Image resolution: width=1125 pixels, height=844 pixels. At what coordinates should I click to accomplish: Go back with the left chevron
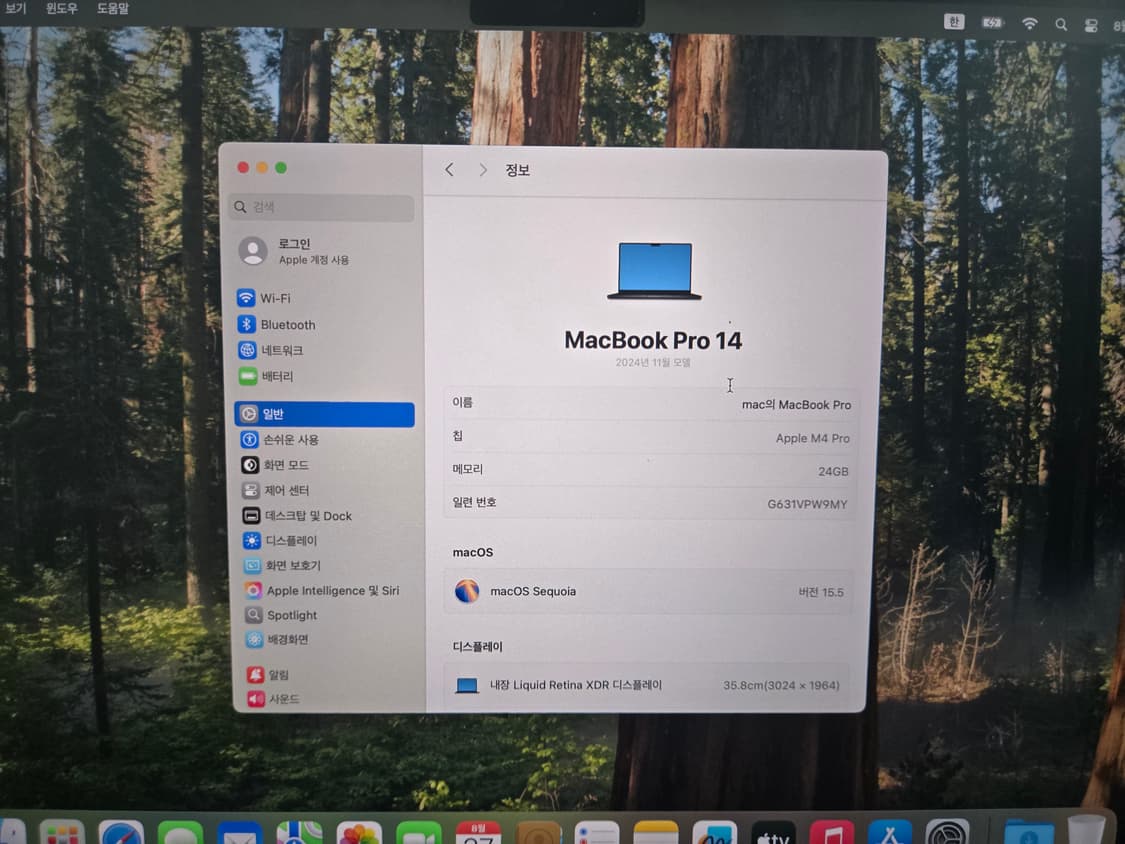click(x=449, y=169)
